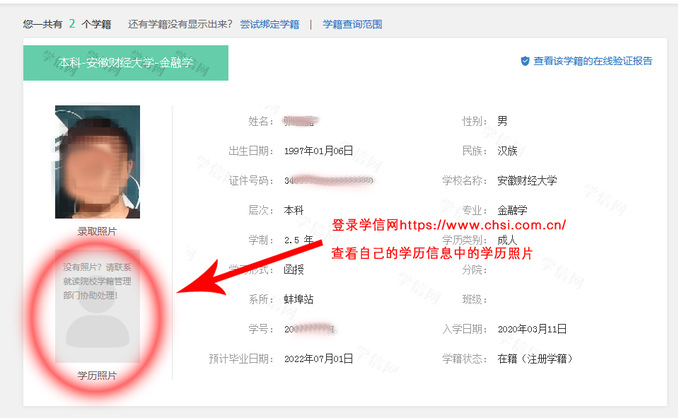This screenshot has height=418, width=678.
Task: Click the blurred 证件号码 ID number
Action: coord(328,181)
